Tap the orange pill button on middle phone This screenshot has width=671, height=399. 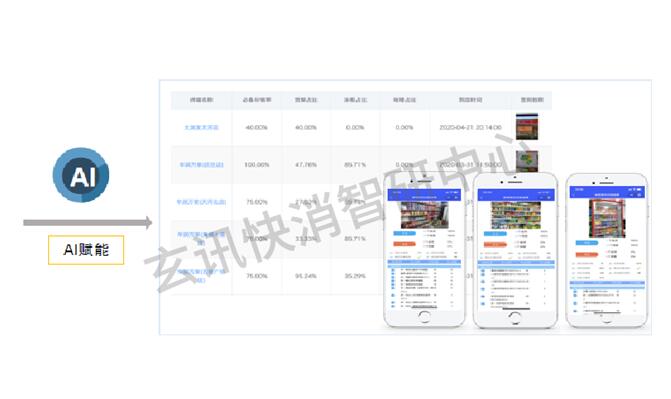coord(495,245)
